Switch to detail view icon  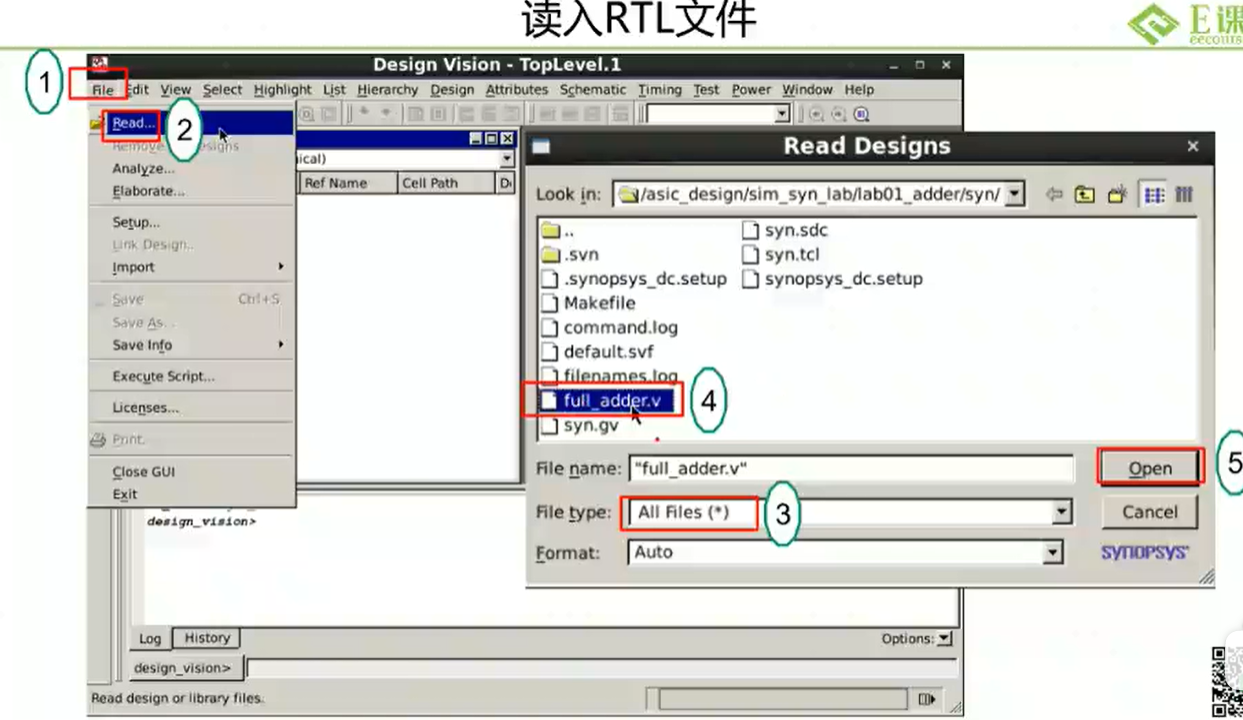(1185, 195)
